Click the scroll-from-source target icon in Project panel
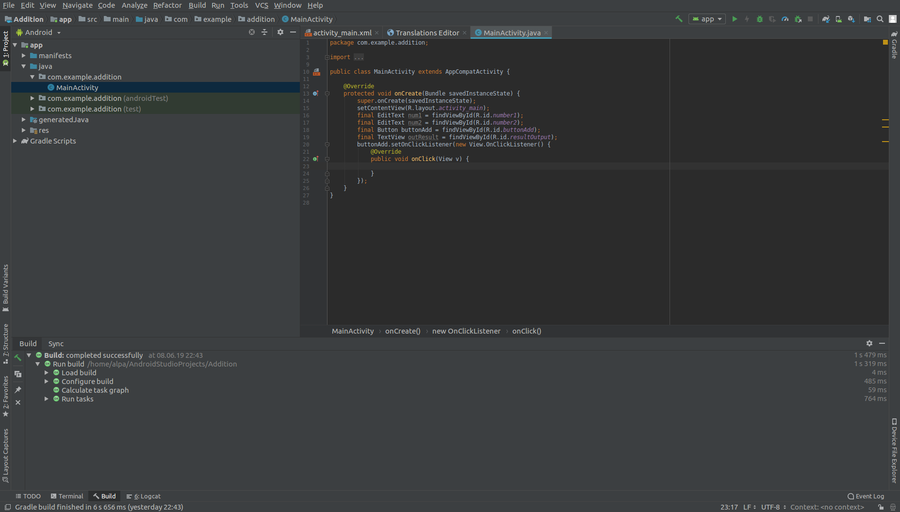The width and height of the screenshot is (900, 512). point(252,32)
